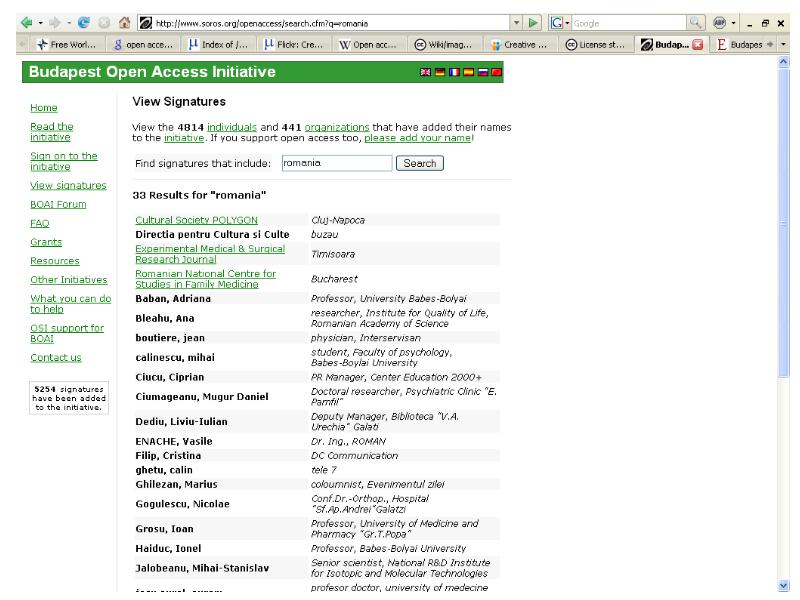Open OSI support for BOAI link

pos(67,333)
